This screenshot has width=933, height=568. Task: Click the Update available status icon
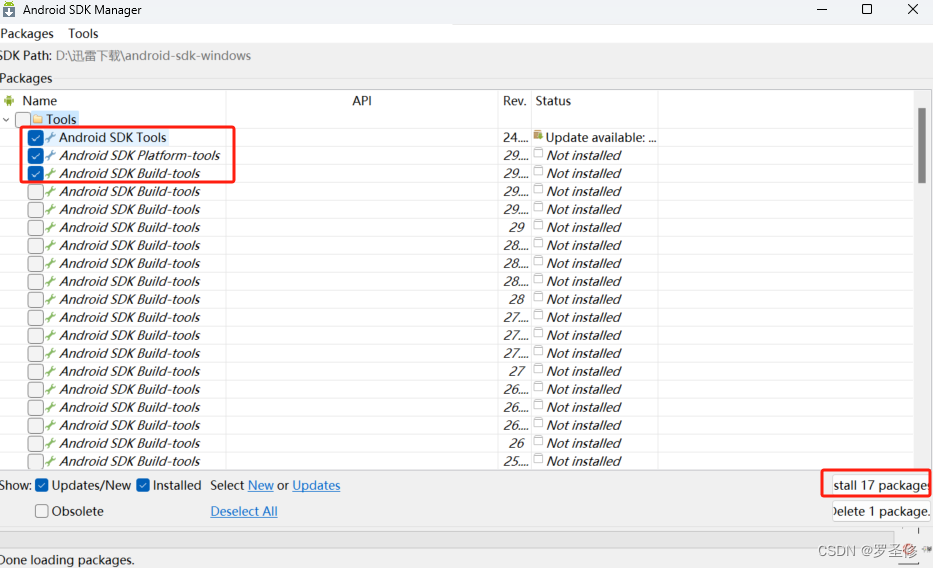coord(538,135)
